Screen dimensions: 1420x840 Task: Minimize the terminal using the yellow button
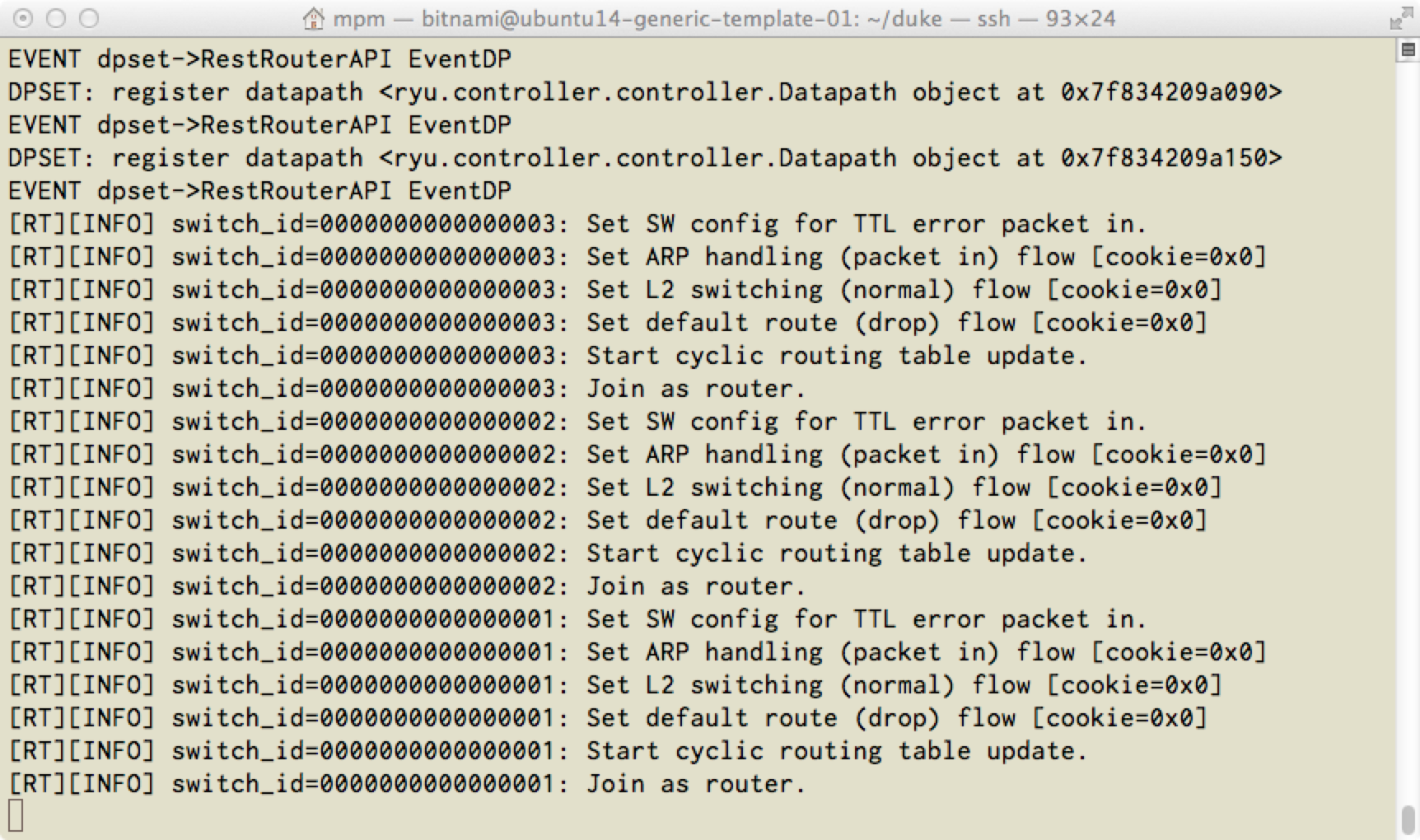[x=56, y=18]
